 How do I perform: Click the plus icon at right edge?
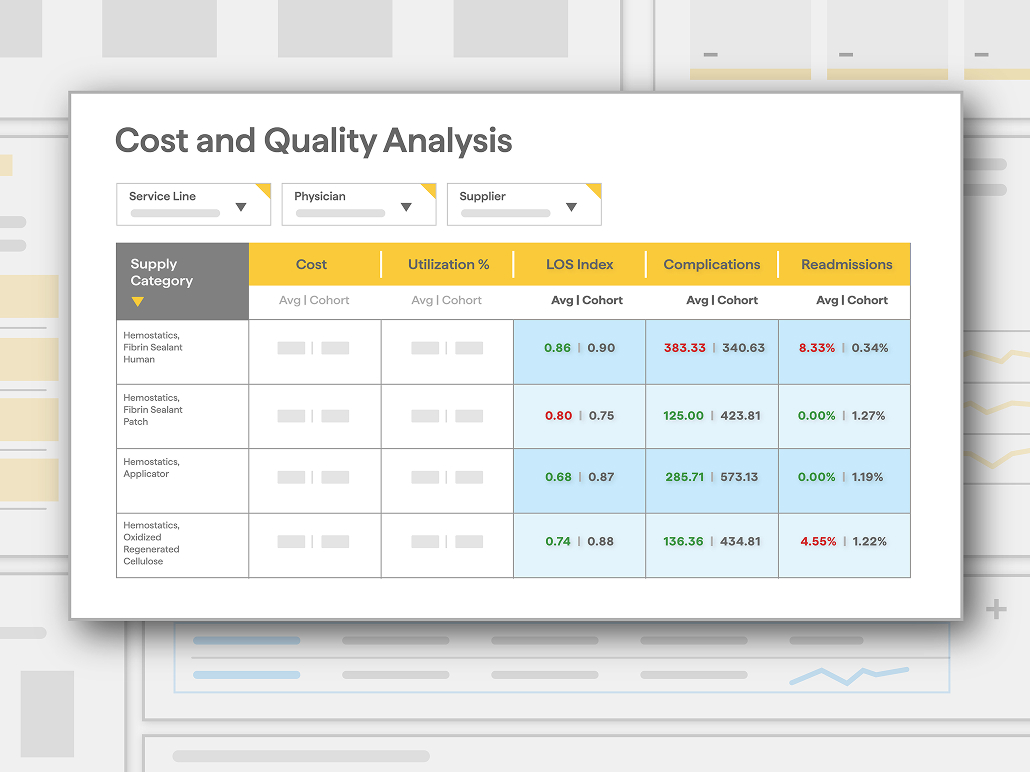point(996,609)
